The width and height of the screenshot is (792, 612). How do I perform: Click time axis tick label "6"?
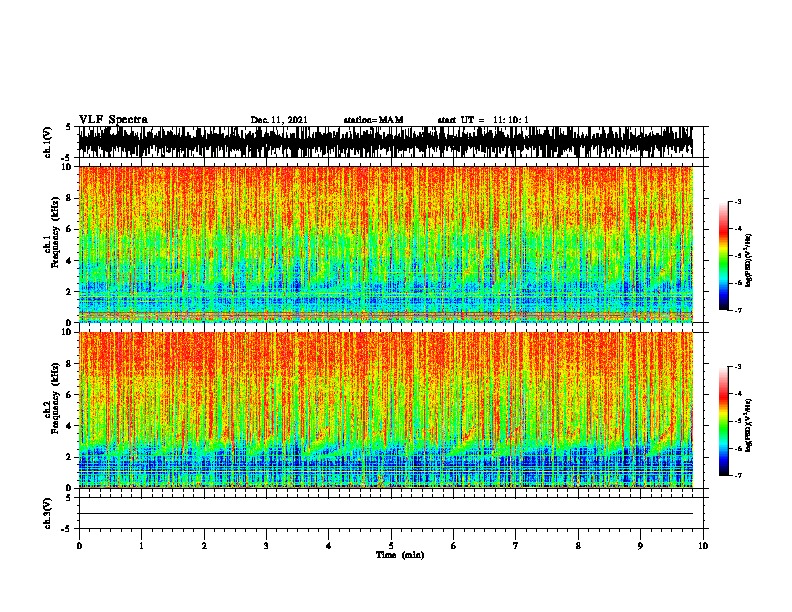click(x=454, y=546)
